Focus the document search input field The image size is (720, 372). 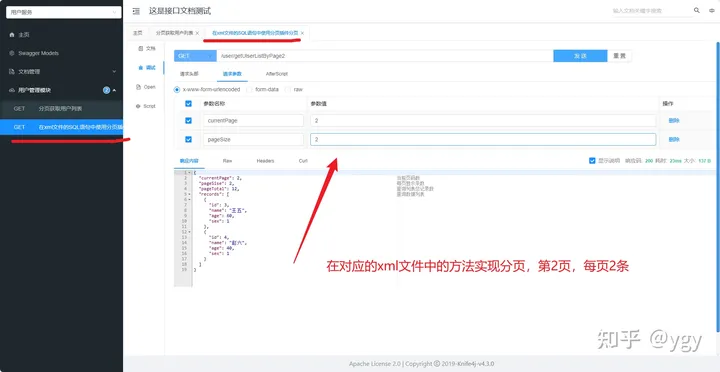(652, 11)
